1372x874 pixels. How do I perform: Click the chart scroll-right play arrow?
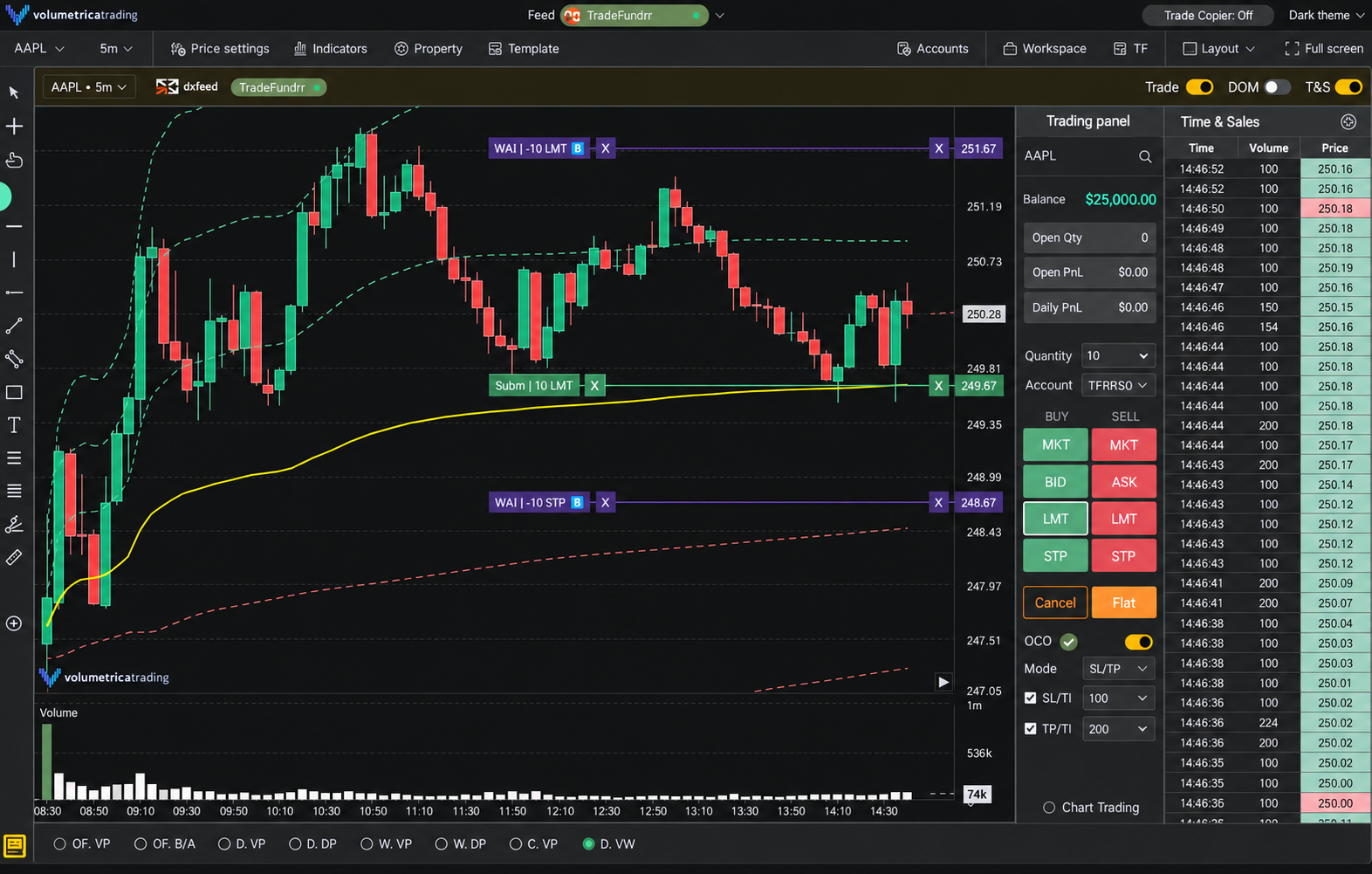(943, 682)
